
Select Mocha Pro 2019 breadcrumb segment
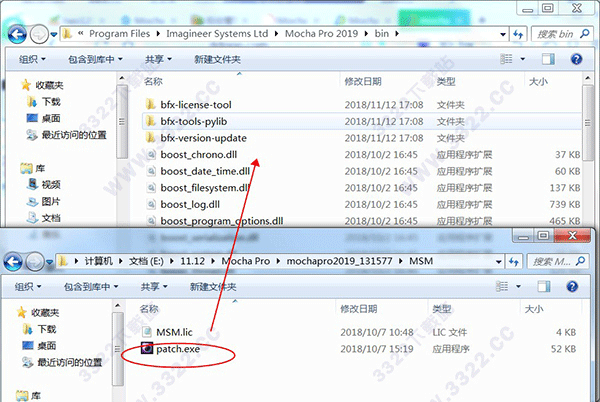321,34
